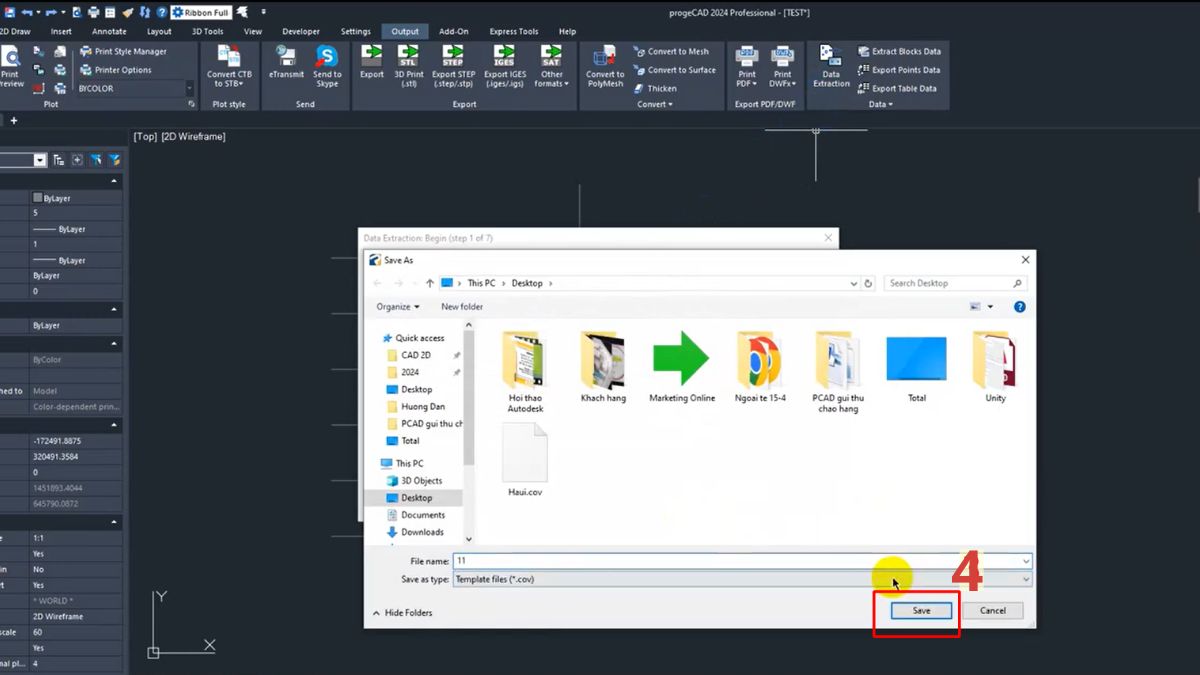Click the ByLayer color swatch in properties
The height and width of the screenshot is (675, 1200).
click(36, 197)
